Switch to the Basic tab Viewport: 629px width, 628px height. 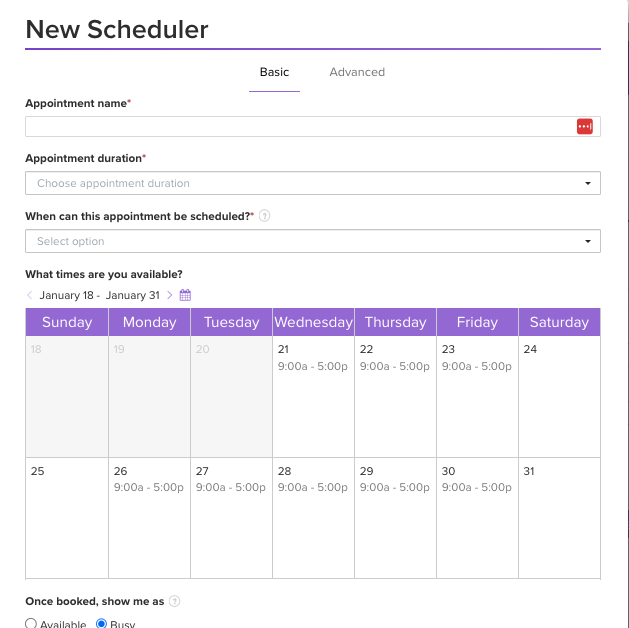[x=274, y=72]
